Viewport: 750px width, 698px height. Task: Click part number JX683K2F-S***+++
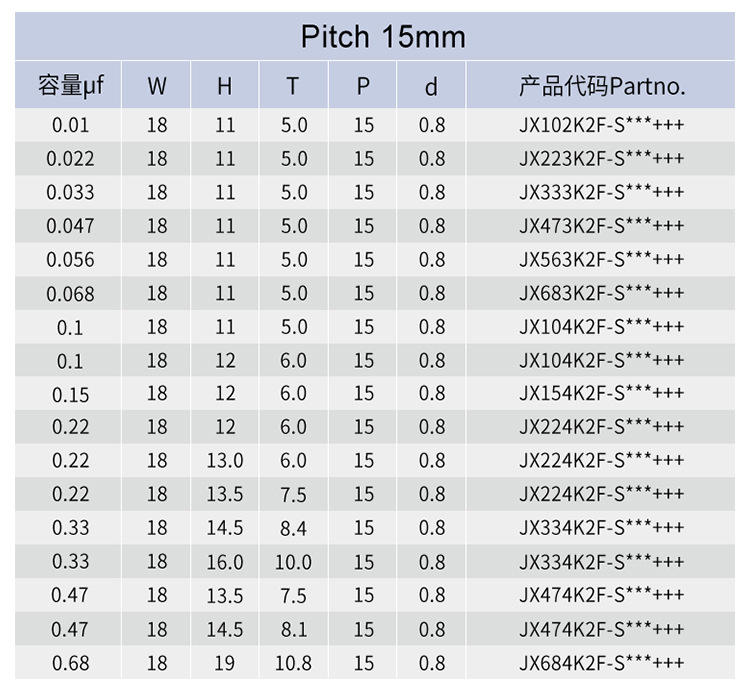point(602,293)
